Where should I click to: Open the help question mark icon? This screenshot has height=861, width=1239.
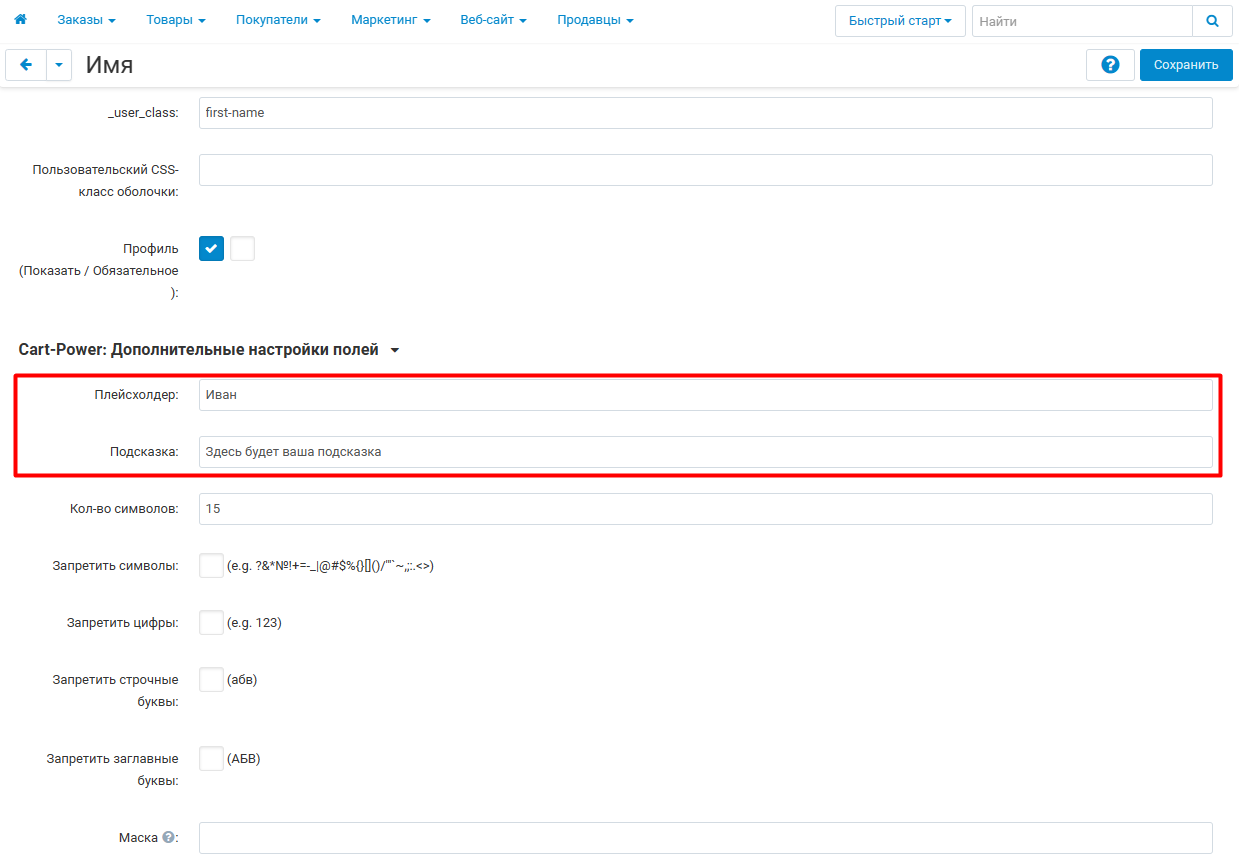pos(1110,65)
